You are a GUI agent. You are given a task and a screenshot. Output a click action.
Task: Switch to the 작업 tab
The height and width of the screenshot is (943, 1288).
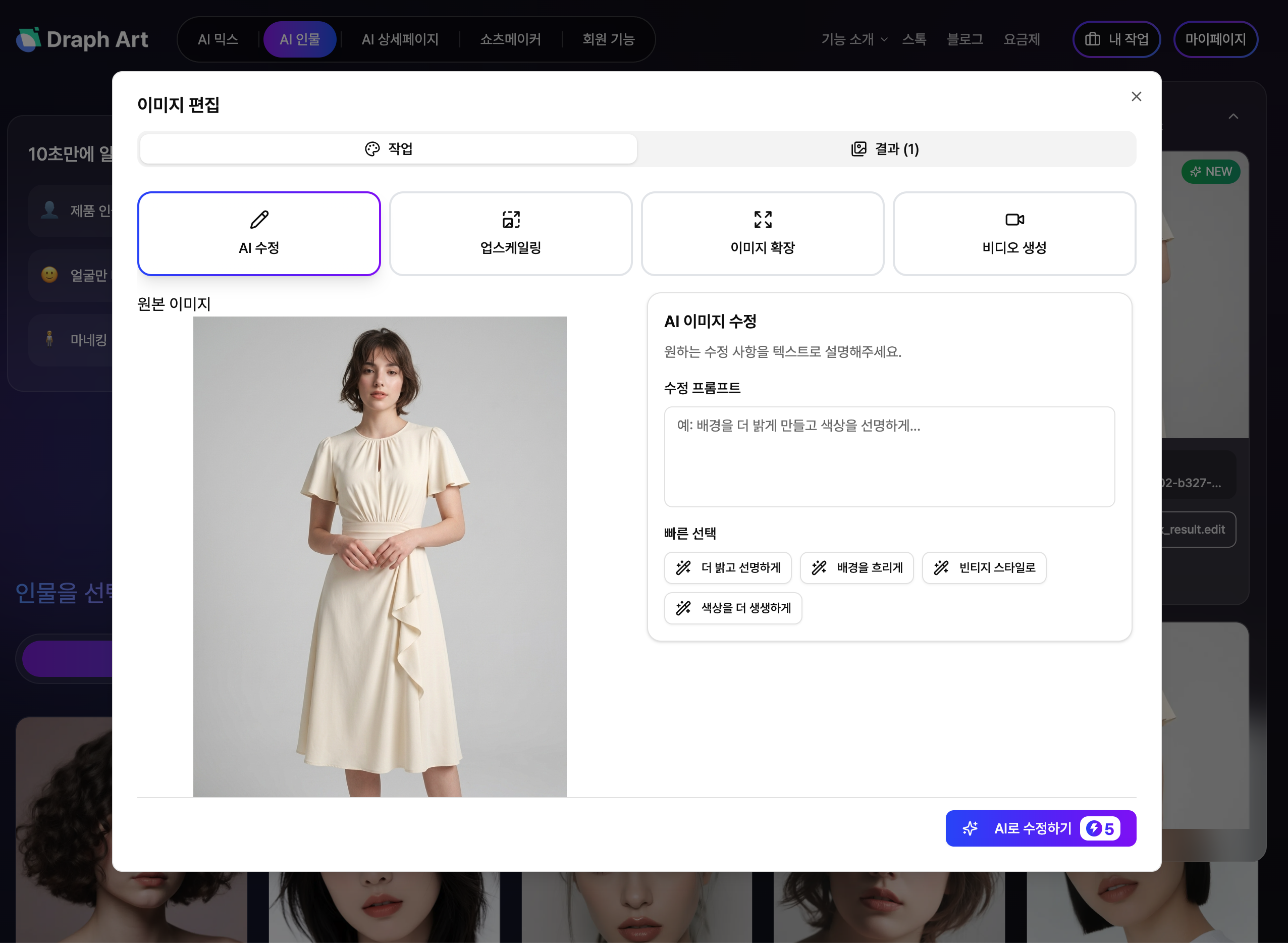tap(388, 149)
